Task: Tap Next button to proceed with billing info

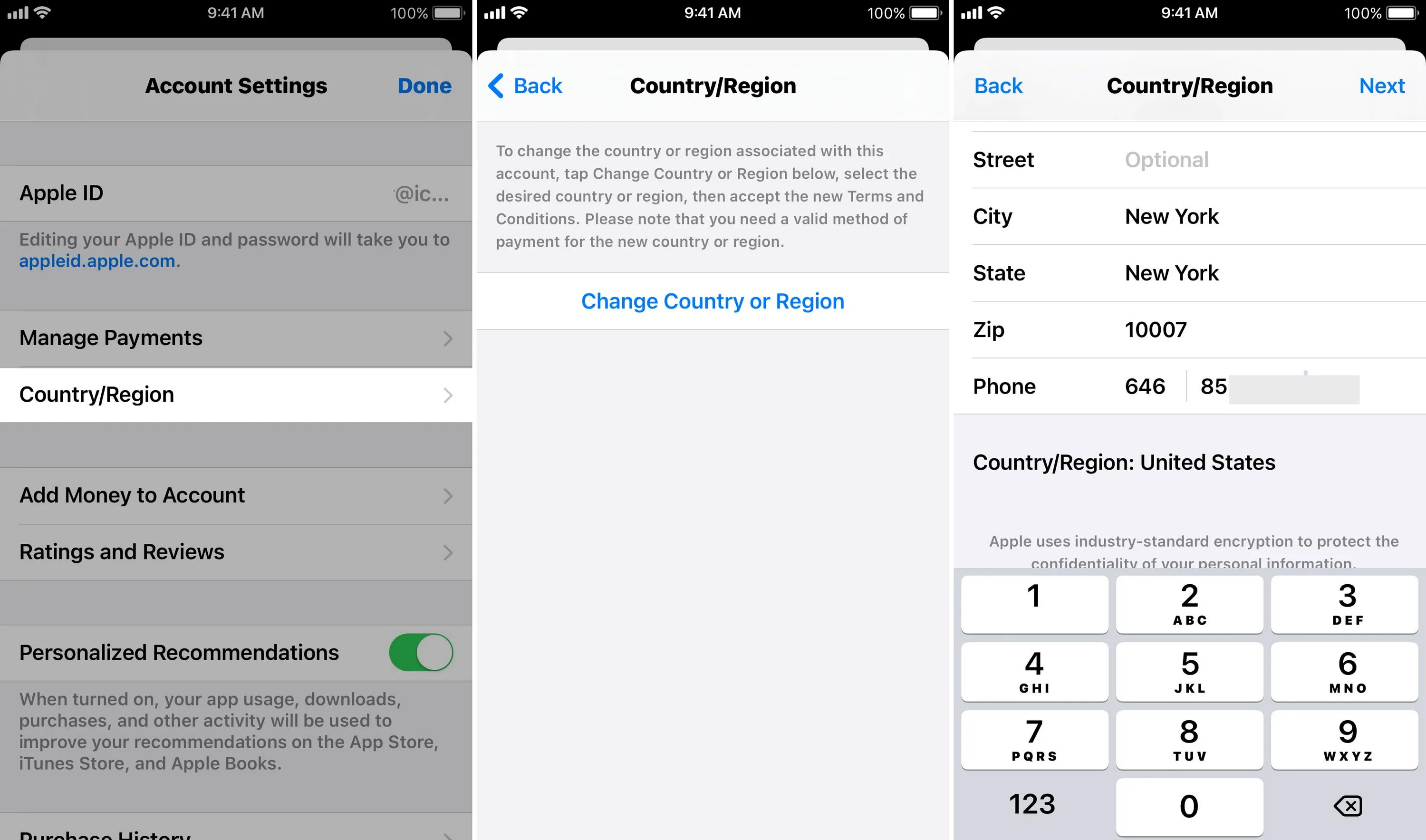Action: (1383, 85)
